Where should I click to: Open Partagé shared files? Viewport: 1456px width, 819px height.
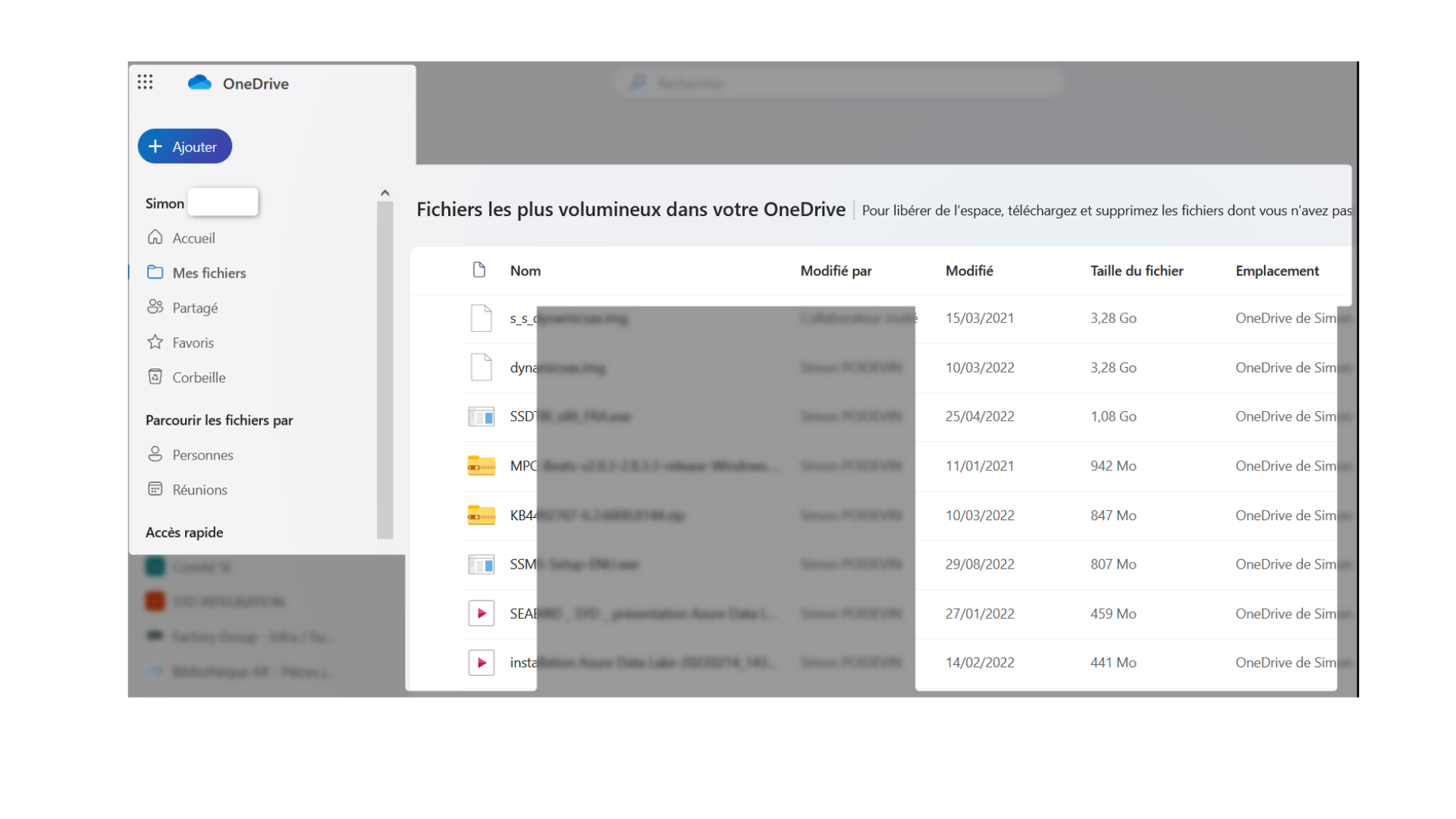click(x=194, y=307)
